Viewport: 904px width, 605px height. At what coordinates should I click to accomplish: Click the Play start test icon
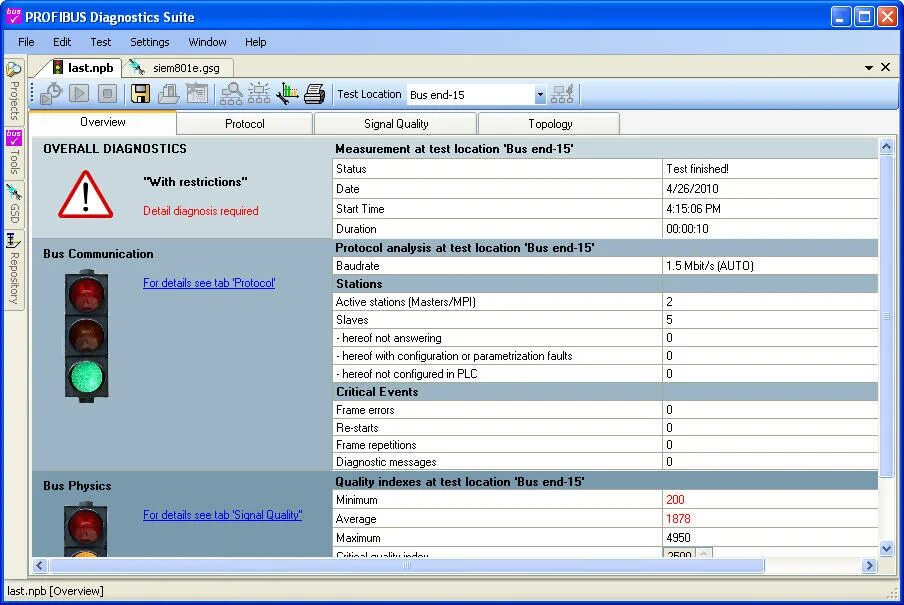(x=79, y=93)
